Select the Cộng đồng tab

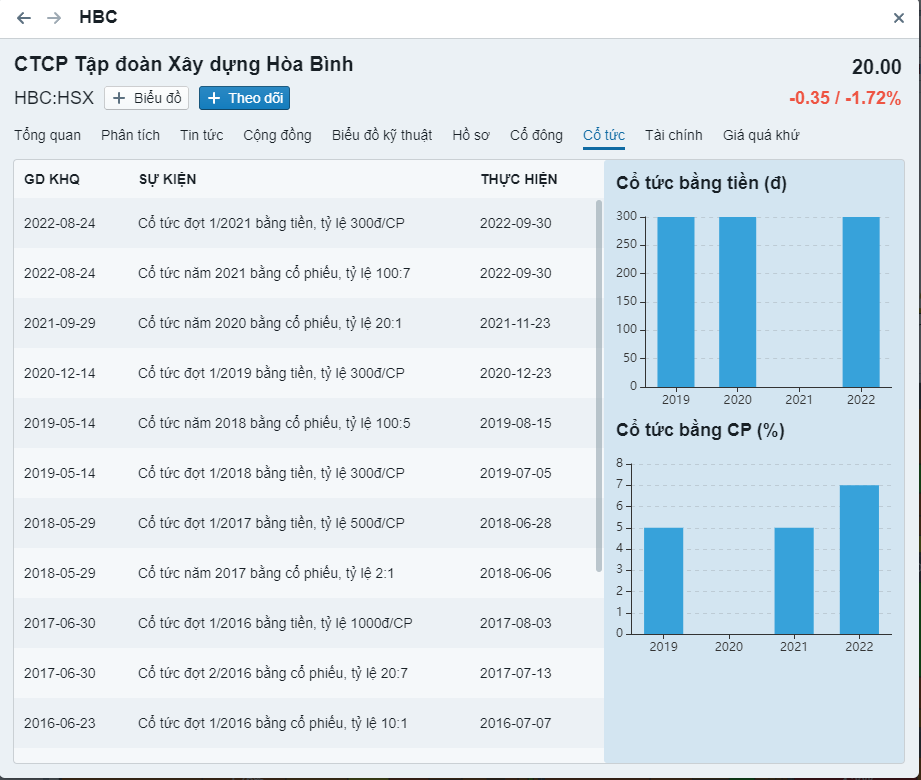277,135
